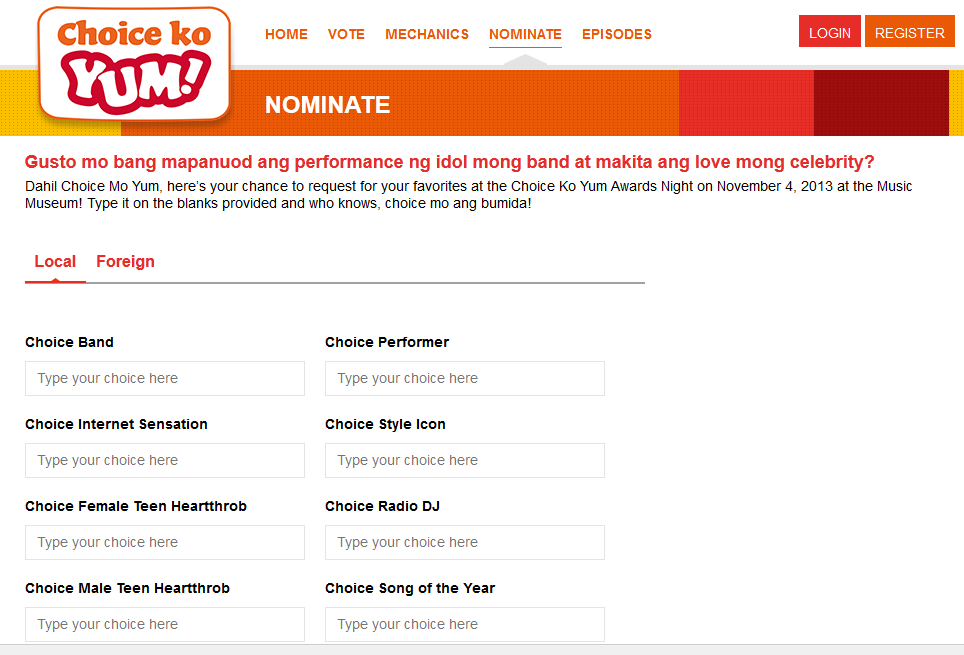Click the red headline about idol band performance
This screenshot has width=964, height=655.
(449, 162)
